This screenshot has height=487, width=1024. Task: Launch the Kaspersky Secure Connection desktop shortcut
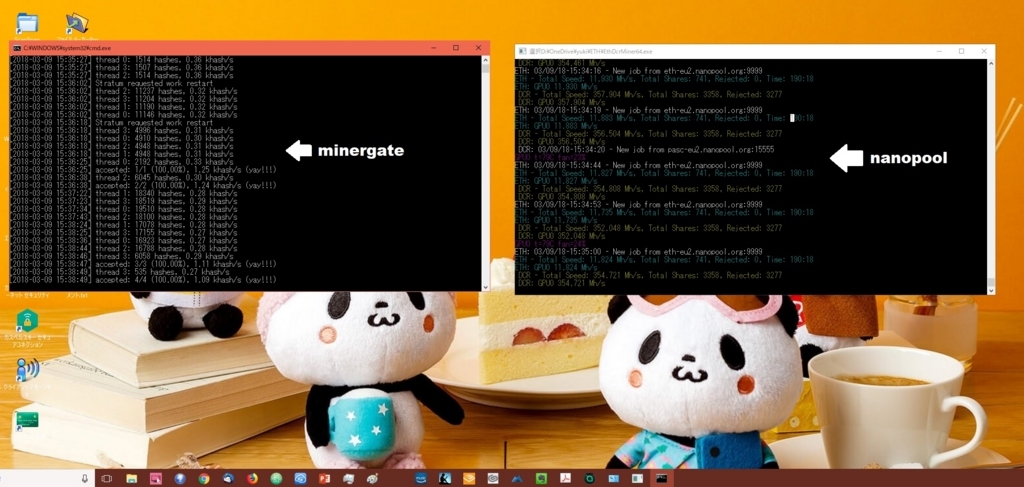27,321
